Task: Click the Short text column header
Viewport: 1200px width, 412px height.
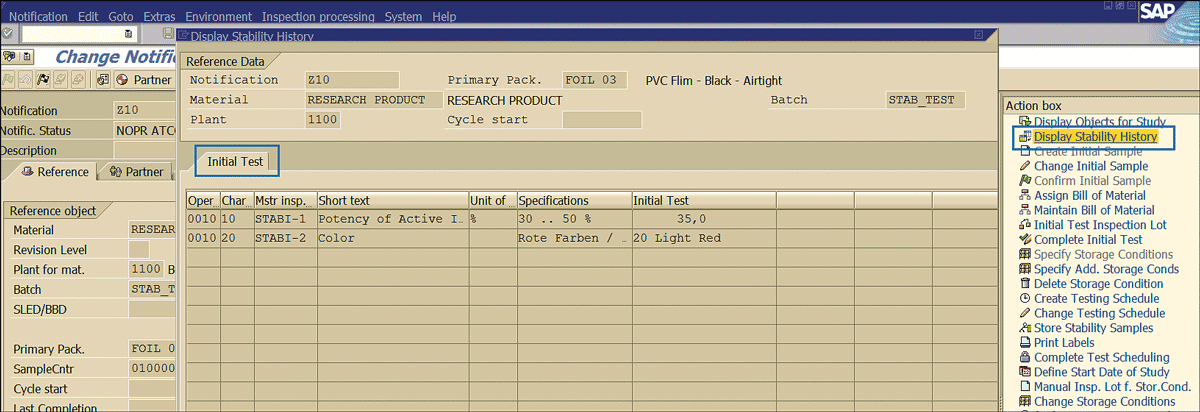Action: [392, 201]
